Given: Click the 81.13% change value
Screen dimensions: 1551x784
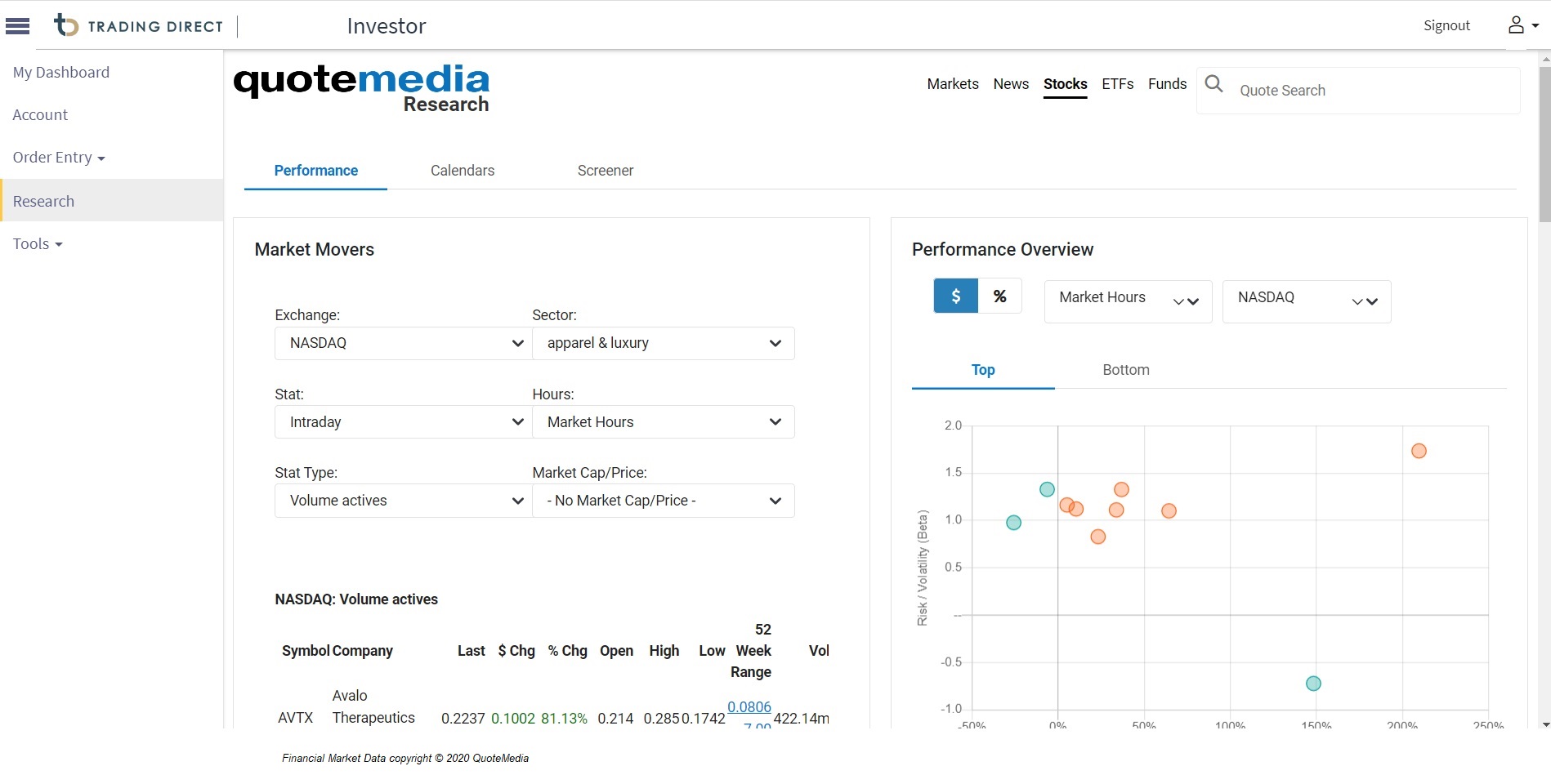Looking at the screenshot, I should 564,719.
